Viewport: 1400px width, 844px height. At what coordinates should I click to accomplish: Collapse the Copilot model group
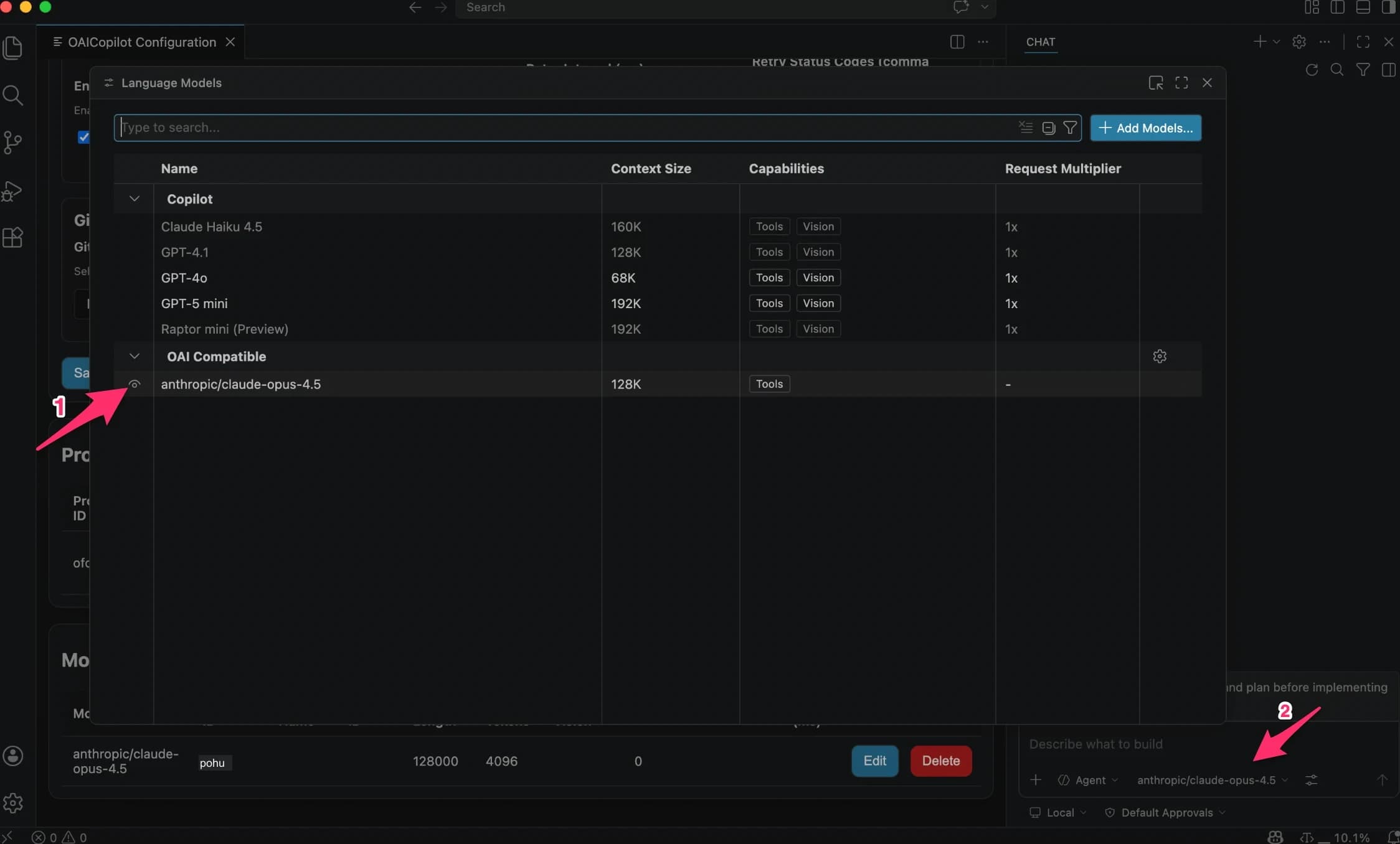(134, 199)
